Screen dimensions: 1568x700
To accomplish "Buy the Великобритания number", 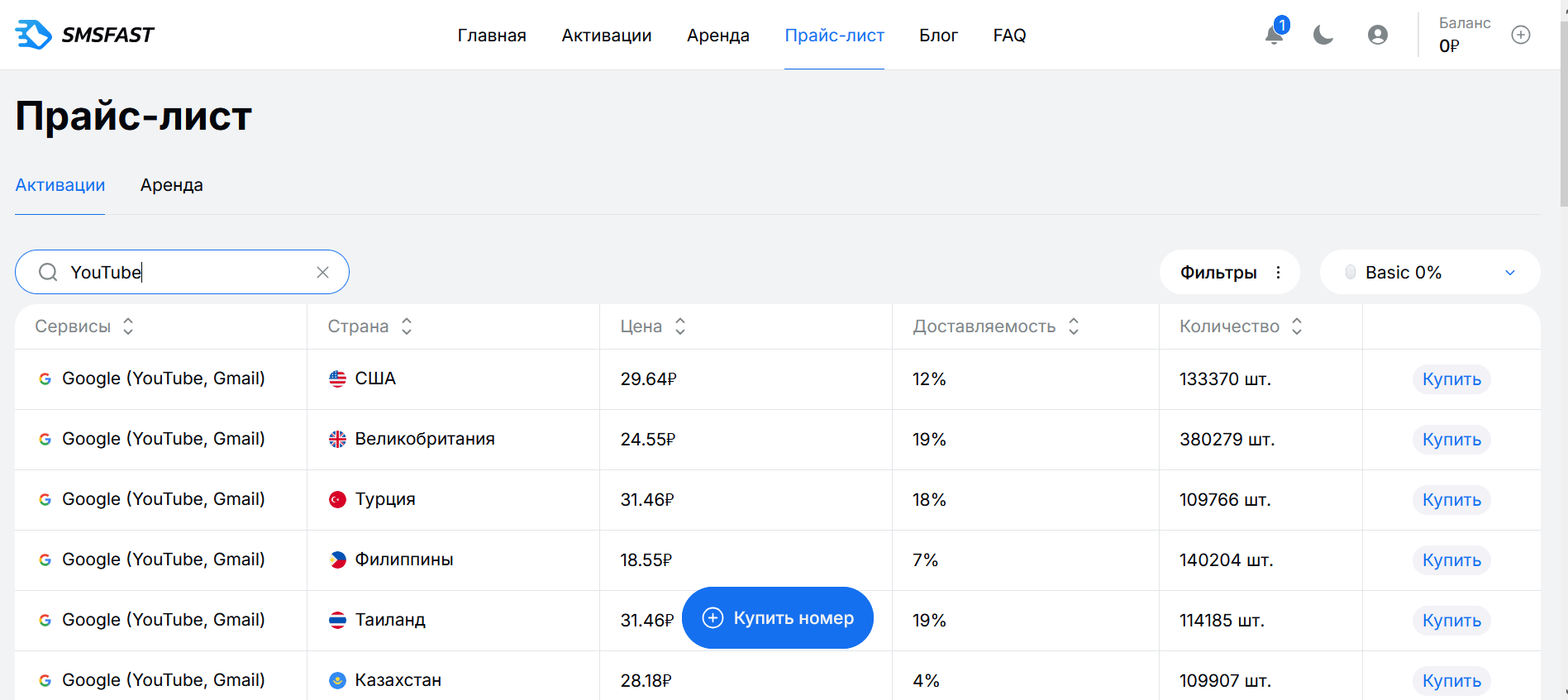I will (1451, 440).
